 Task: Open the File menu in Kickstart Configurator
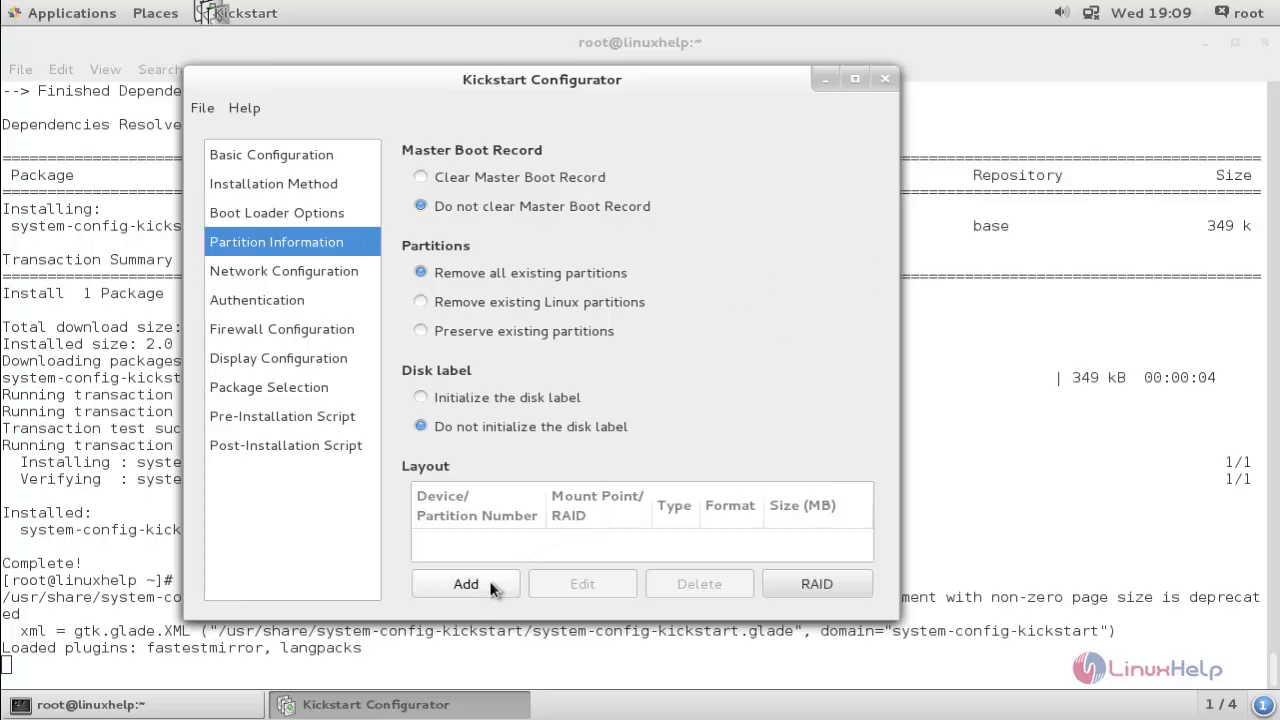click(x=202, y=108)
